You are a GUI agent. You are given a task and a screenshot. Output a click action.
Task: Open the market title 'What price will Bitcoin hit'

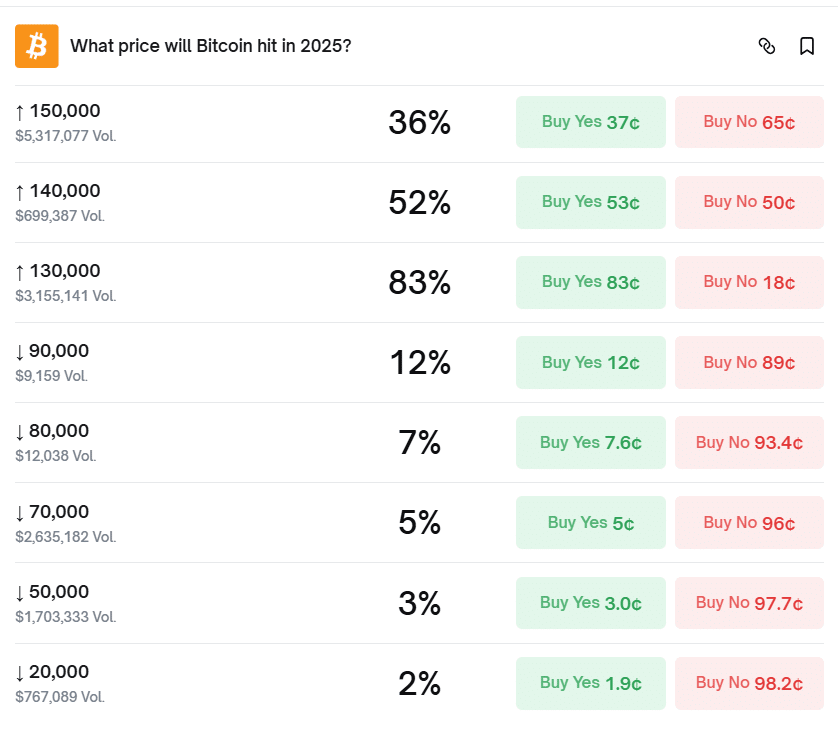pyautogui.click(x=210, y=46)
